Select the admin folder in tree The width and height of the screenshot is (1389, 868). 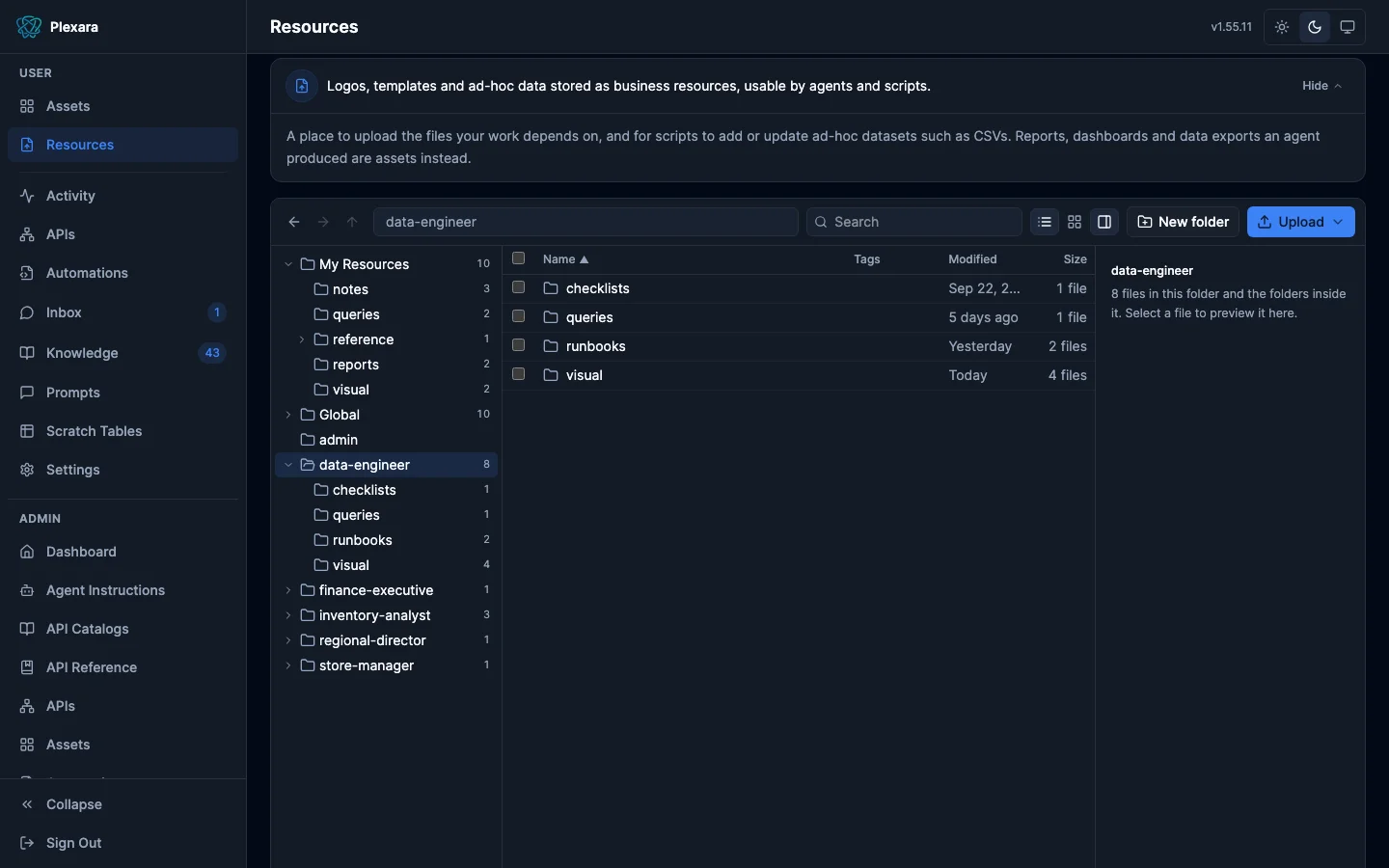click(387, 440)
